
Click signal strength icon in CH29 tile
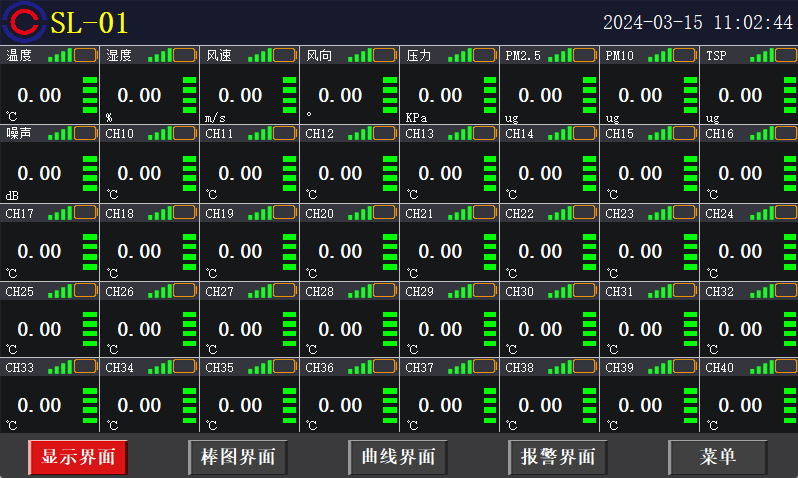pyautogui.click(x=460, y=291)
